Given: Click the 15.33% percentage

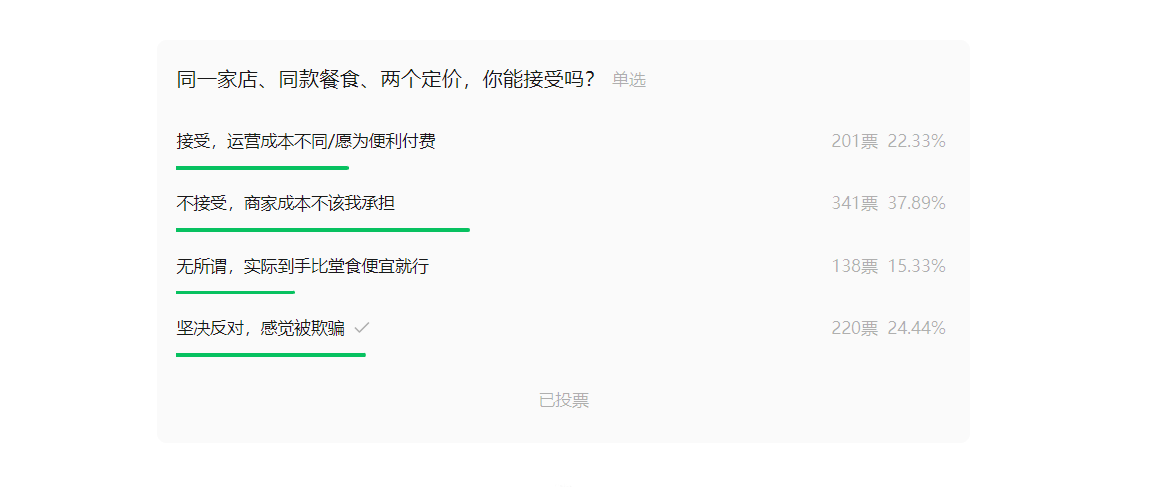Looking at the screenshot, I should tap(916, 267).
